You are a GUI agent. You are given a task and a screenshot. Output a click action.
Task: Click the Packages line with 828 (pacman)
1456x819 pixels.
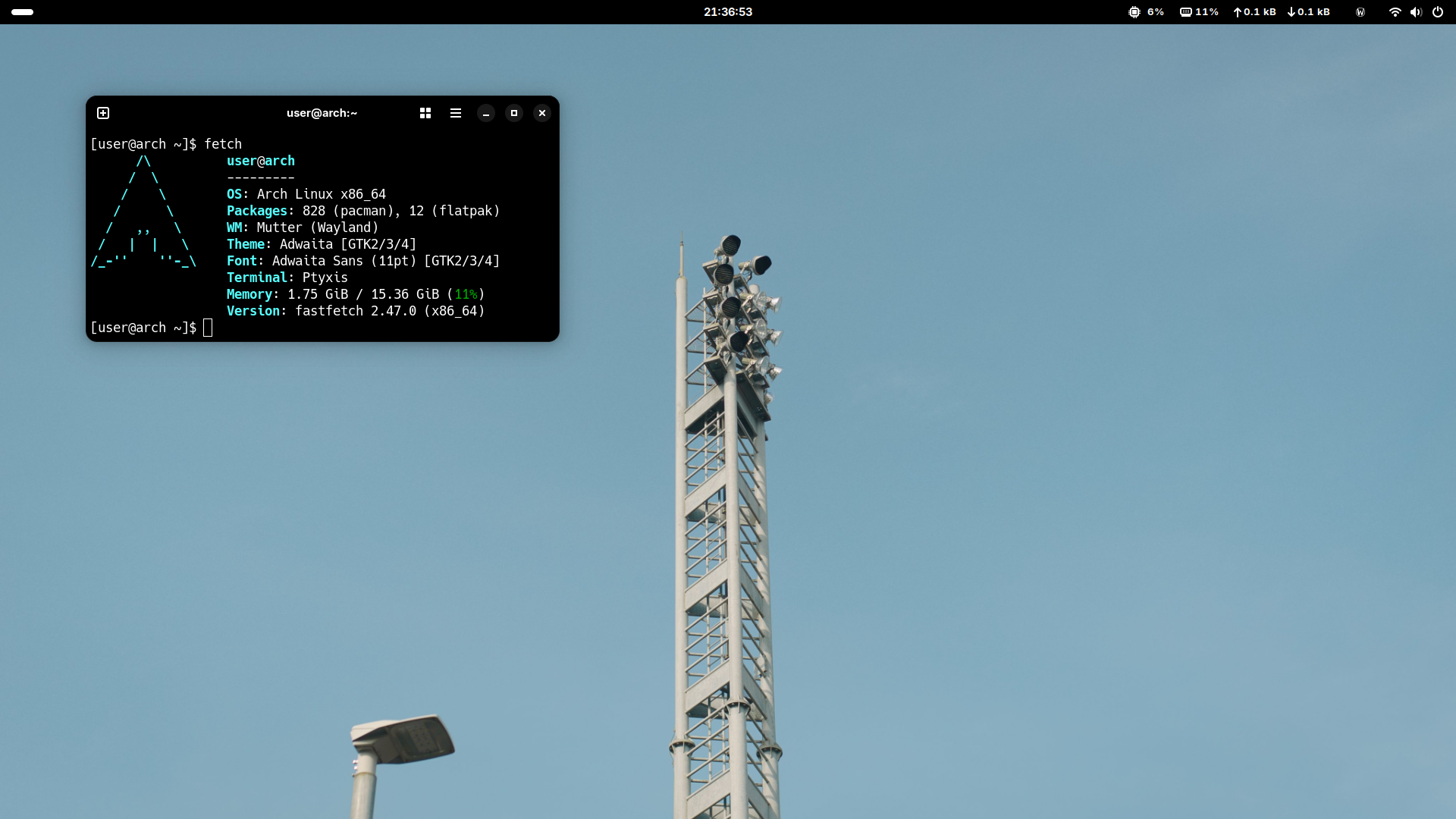(363, 211)
